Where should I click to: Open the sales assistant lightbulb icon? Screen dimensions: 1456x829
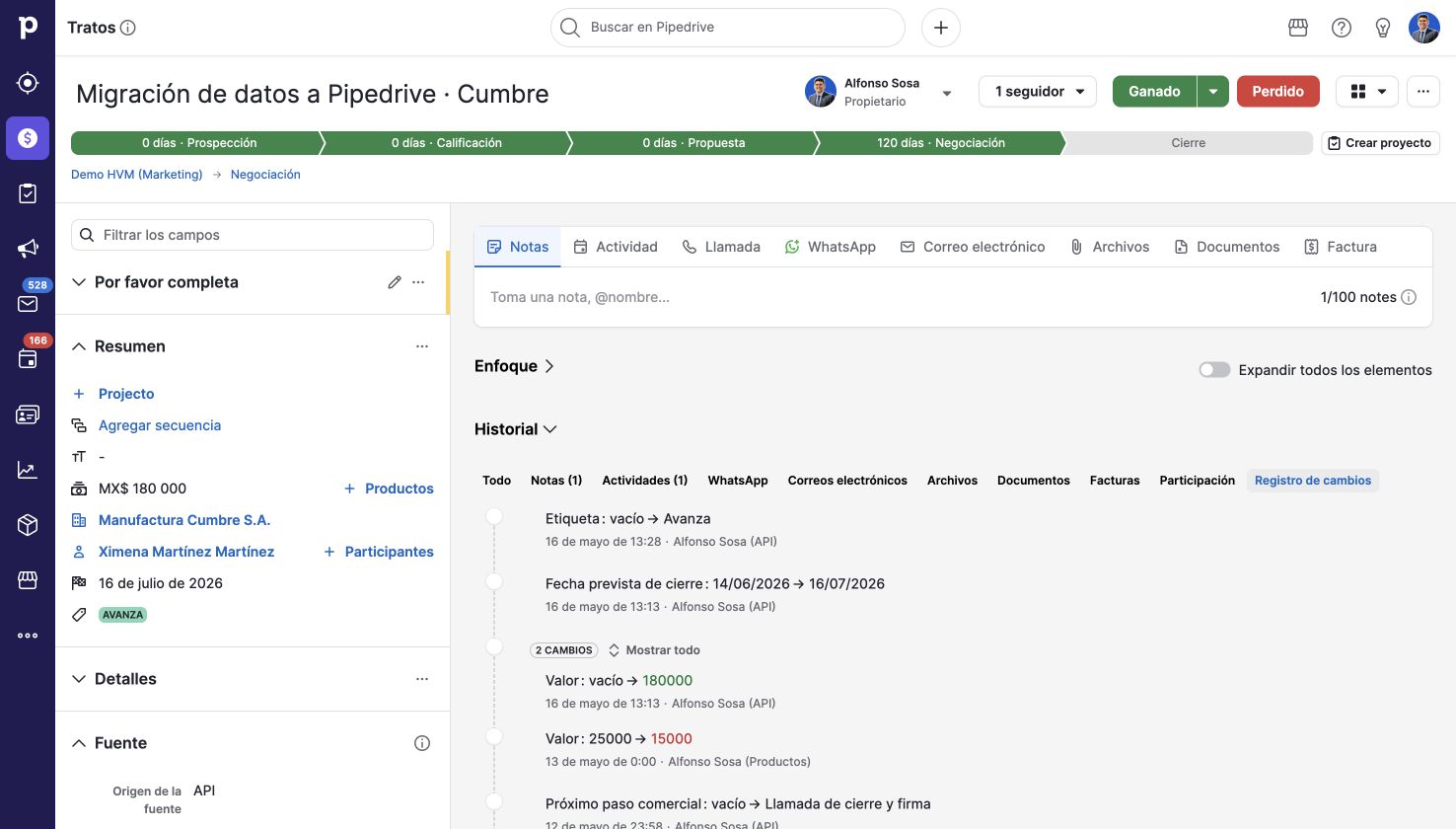1383,28
